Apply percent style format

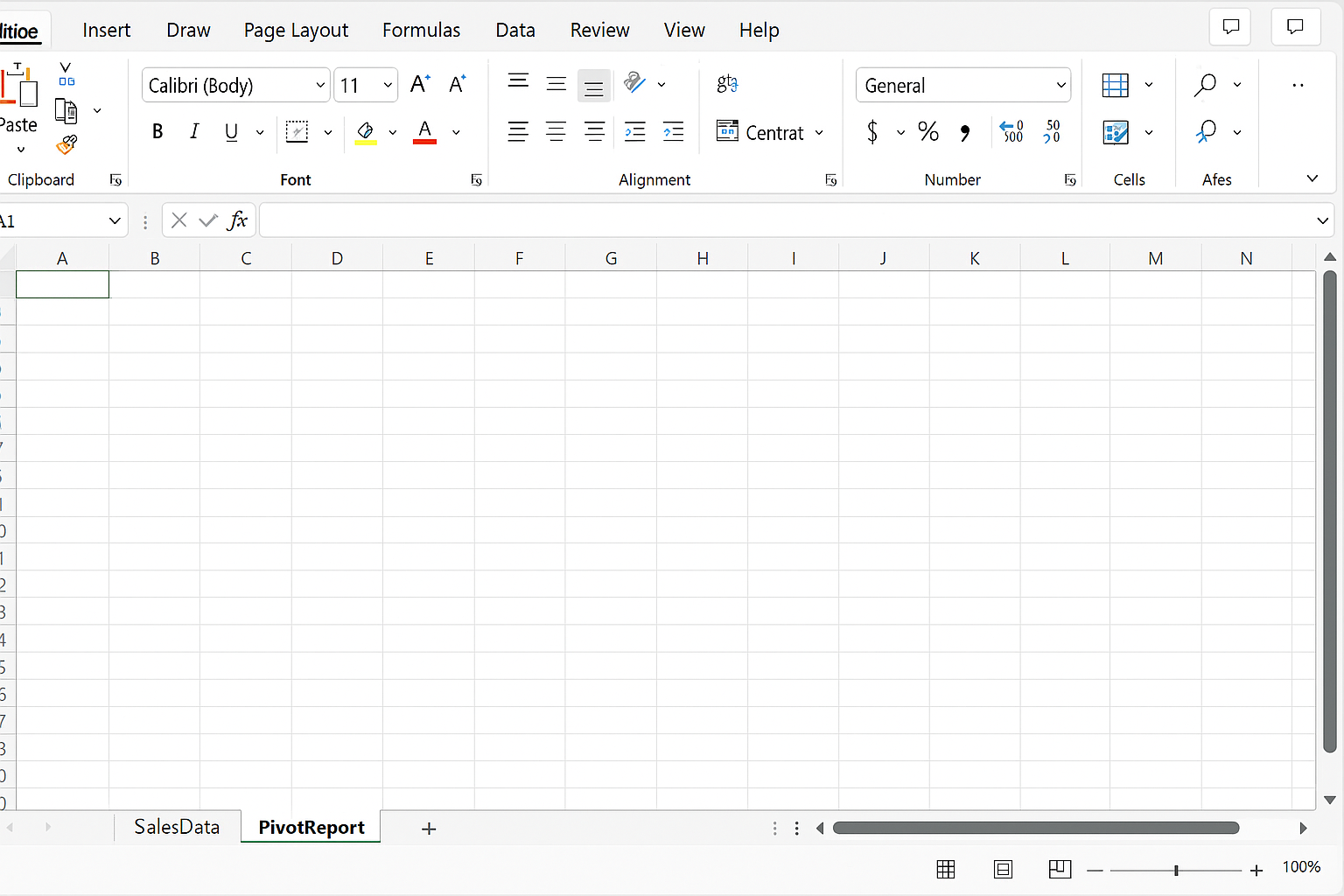tap(928, 132)
